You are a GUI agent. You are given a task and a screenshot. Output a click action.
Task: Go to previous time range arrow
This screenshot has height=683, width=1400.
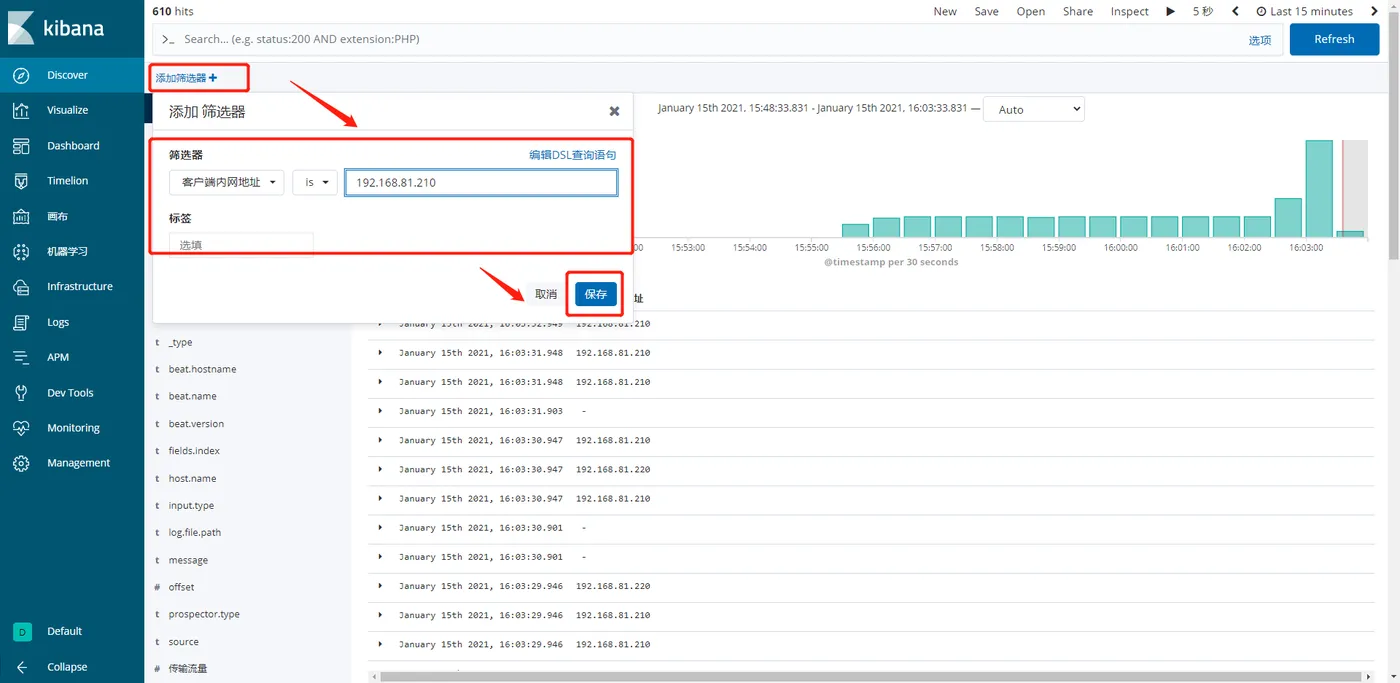[x=1235, y=11]
